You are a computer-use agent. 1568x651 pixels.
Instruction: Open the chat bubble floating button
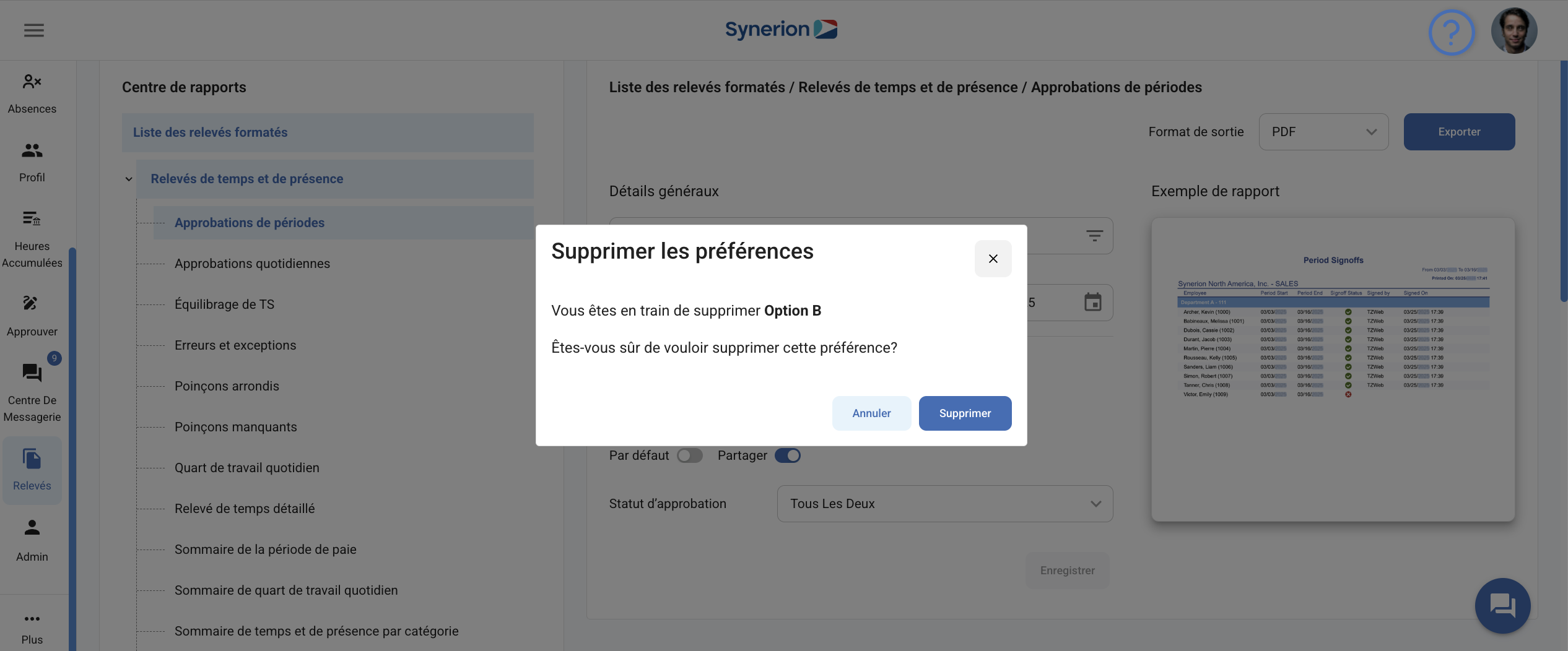point(1502,605)
